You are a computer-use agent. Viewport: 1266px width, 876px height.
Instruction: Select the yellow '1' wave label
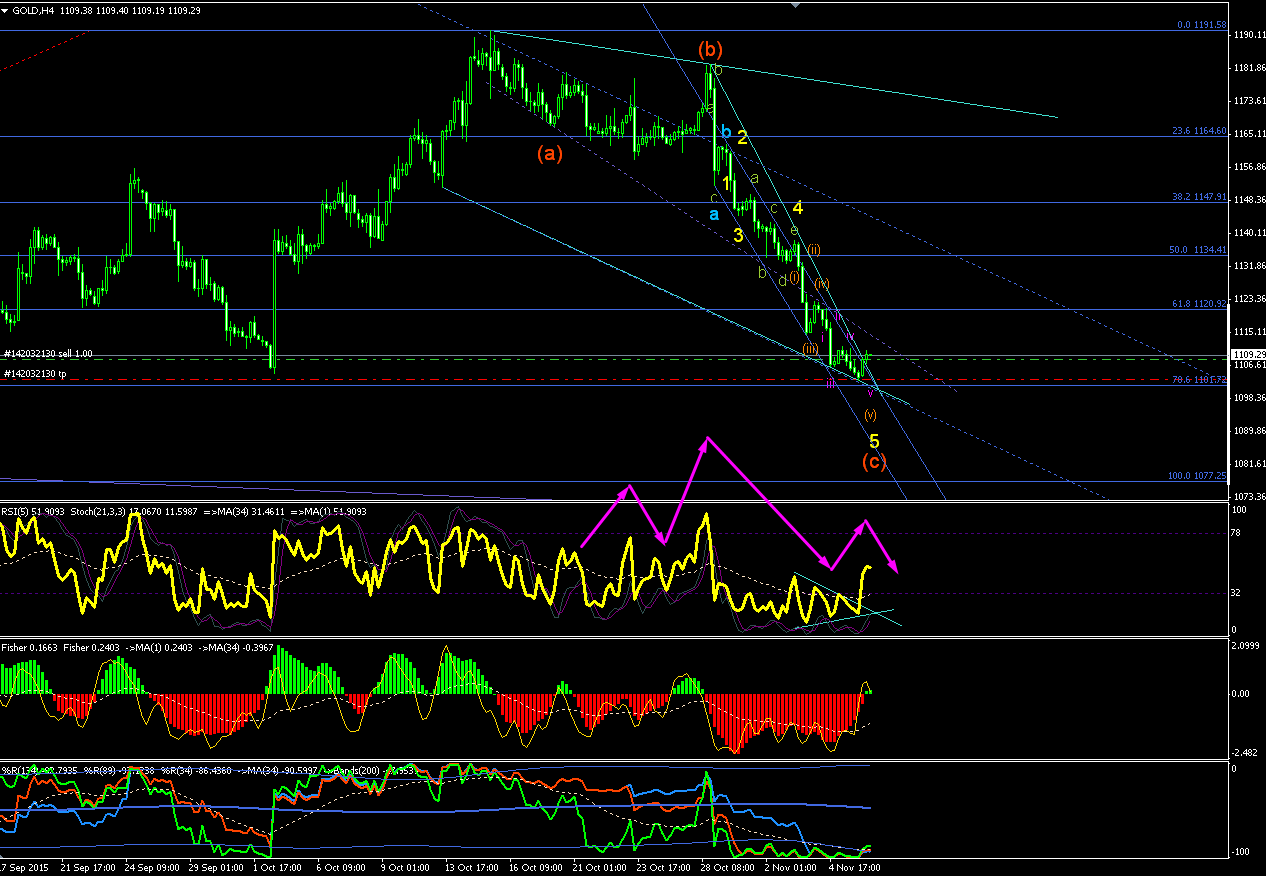pos(727,183)
